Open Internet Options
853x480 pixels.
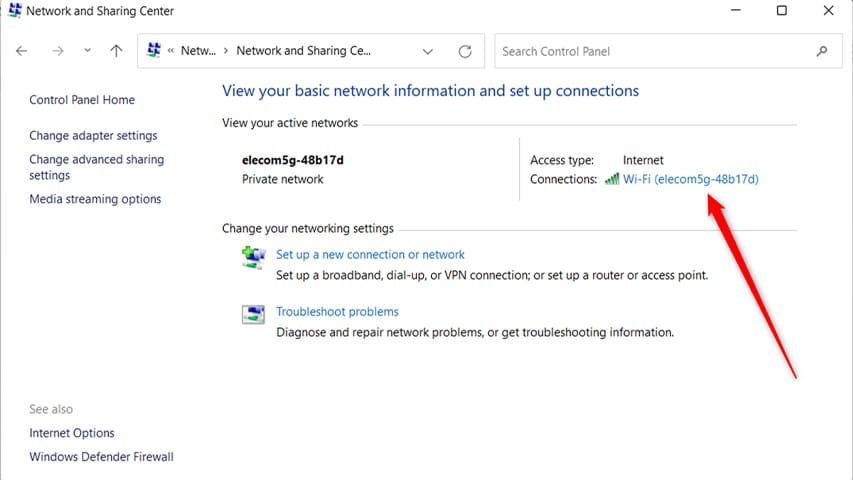pos(72,433)
